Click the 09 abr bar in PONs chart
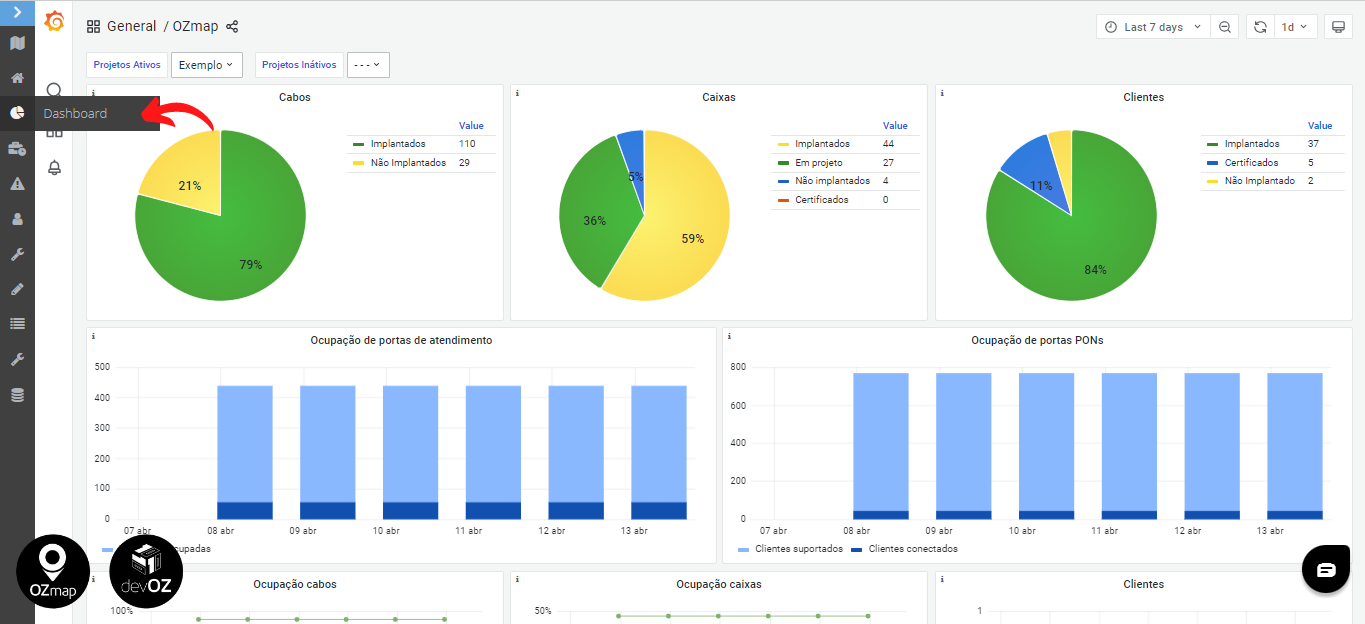1365x624 pixels. pos(964,446)
